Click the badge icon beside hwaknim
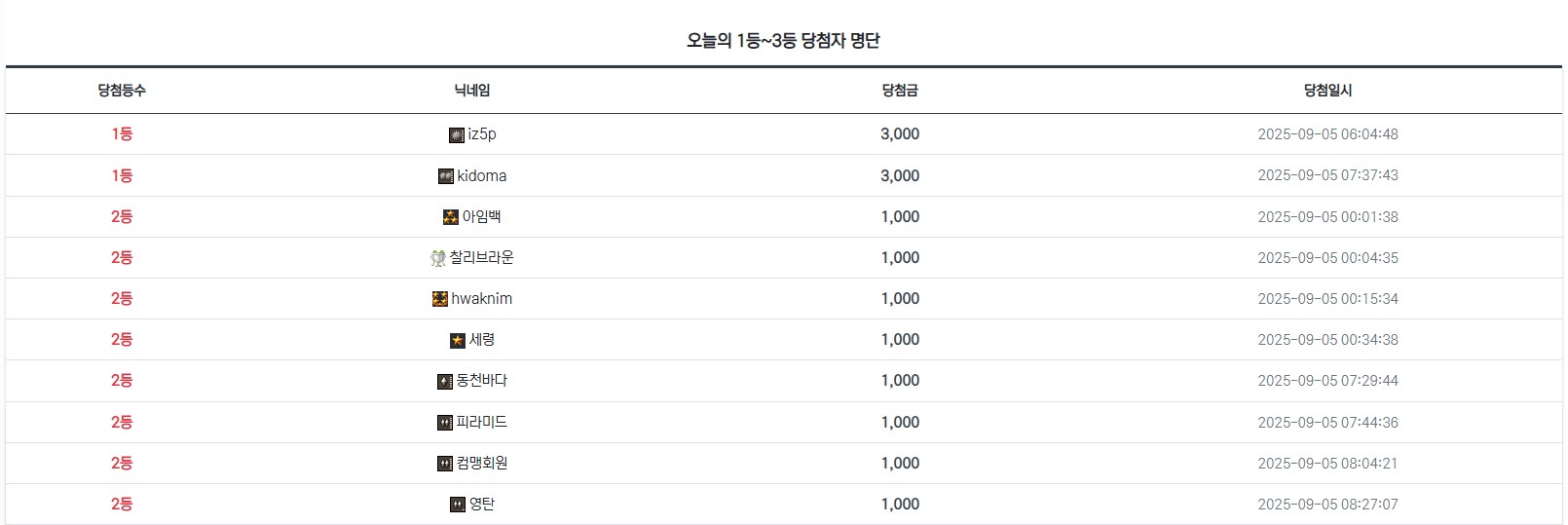1568x525 pixels. click(x=439, y=299)
